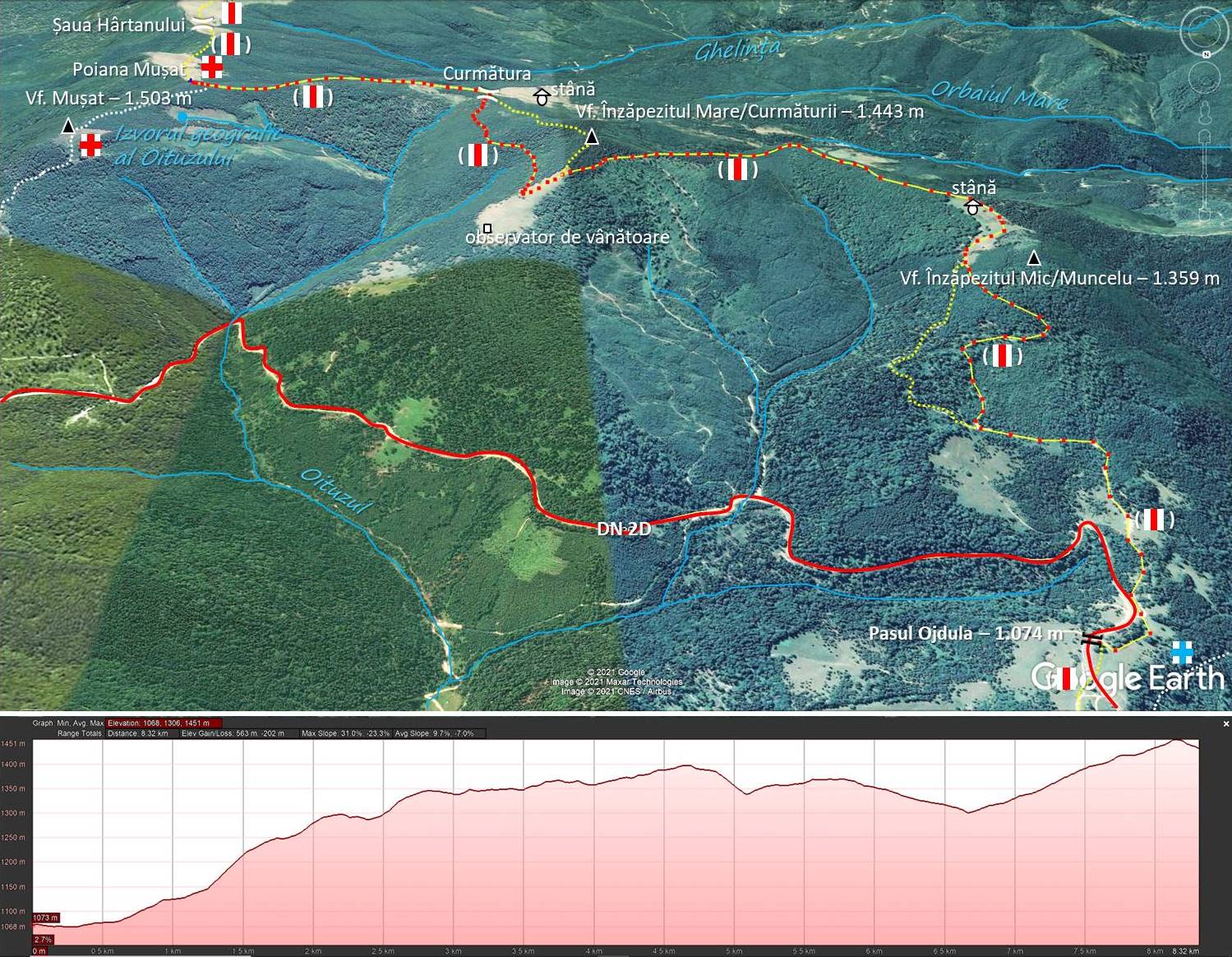Image resolution: width=1232 pixels, height=957 pixels.
Task: Click the Street View pegman icon
Action: pos(1205,113)
